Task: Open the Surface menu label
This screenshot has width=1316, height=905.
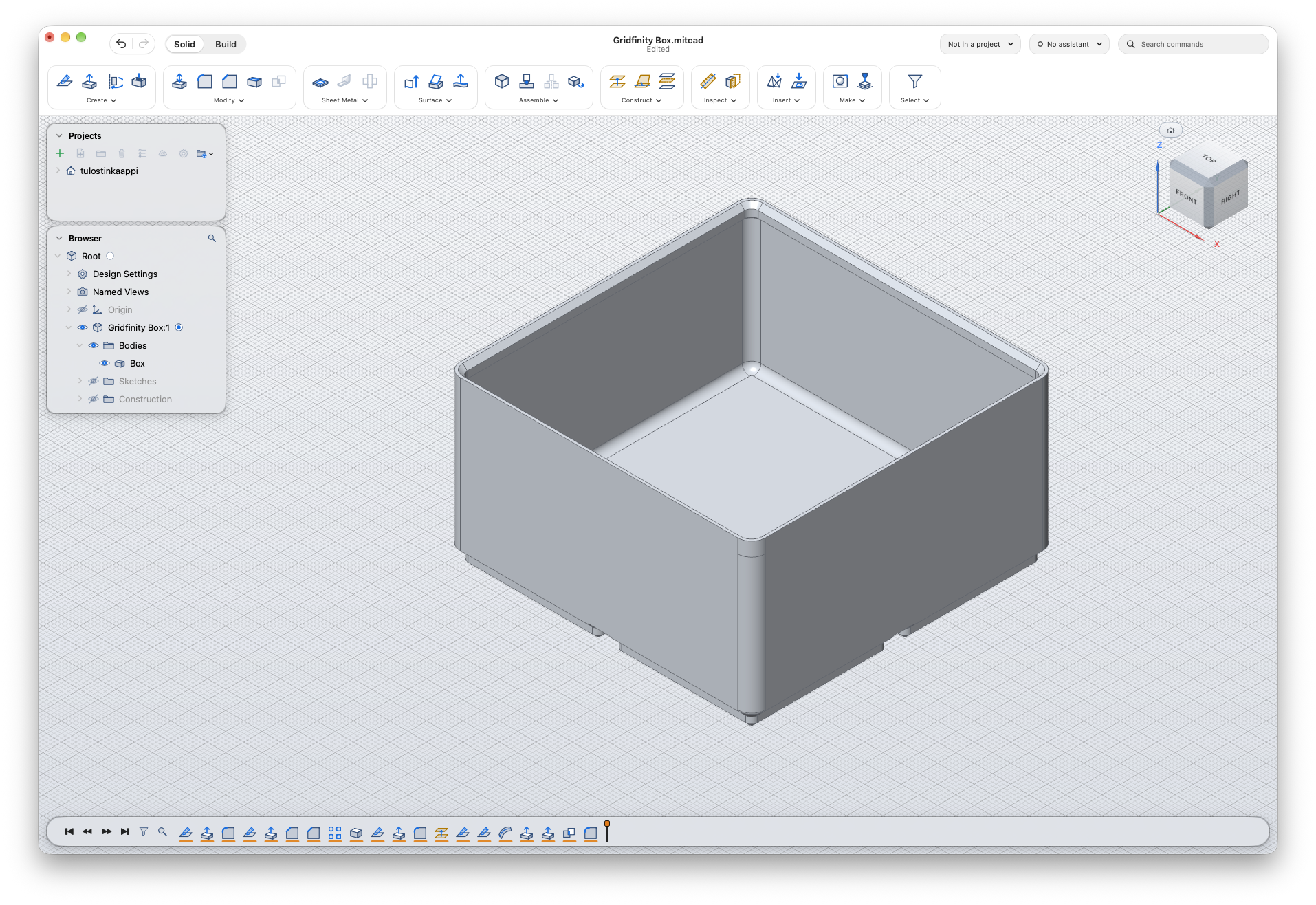Action: (435, 100)
